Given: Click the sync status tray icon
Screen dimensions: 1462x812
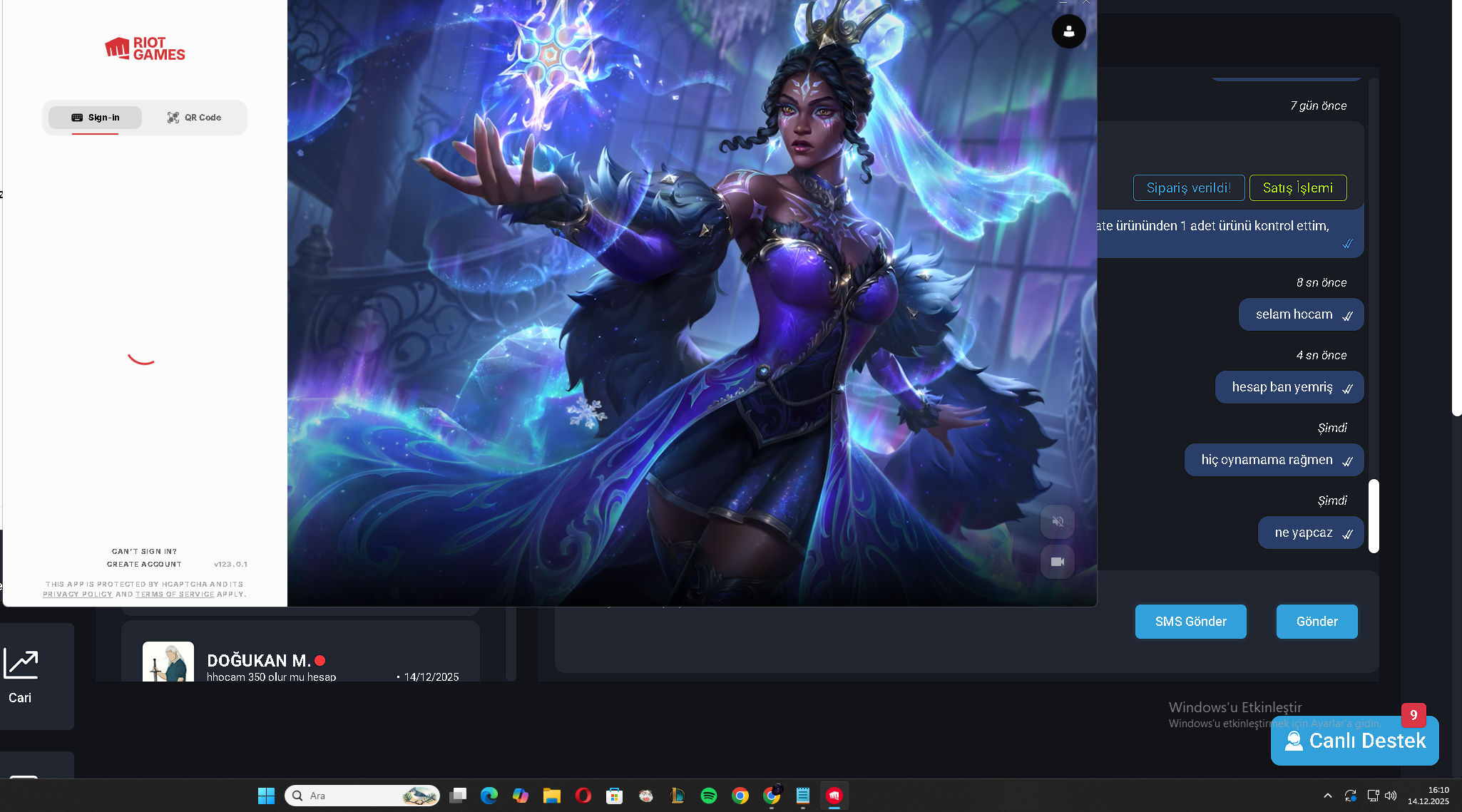Looking at the screenshot, I should point(1350,796).
